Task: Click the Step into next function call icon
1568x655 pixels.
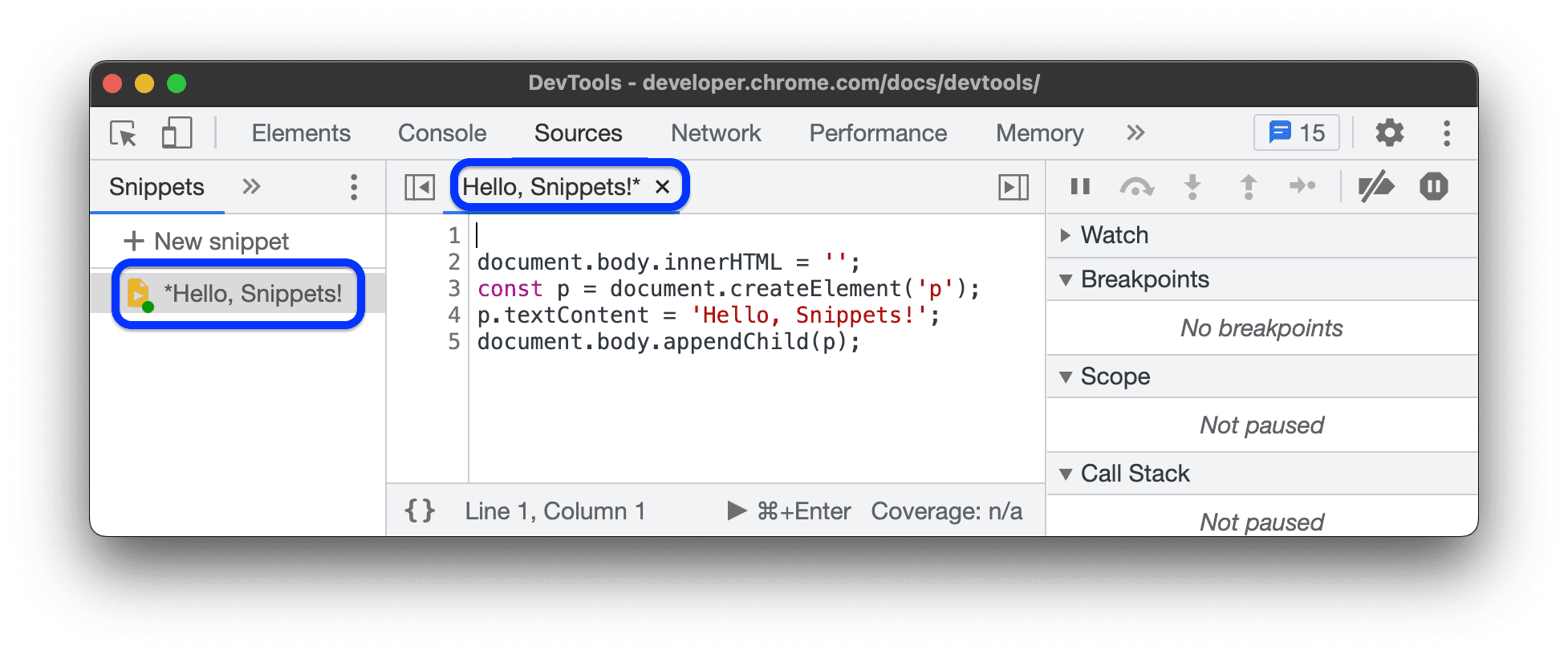Action: [1192, 186]
